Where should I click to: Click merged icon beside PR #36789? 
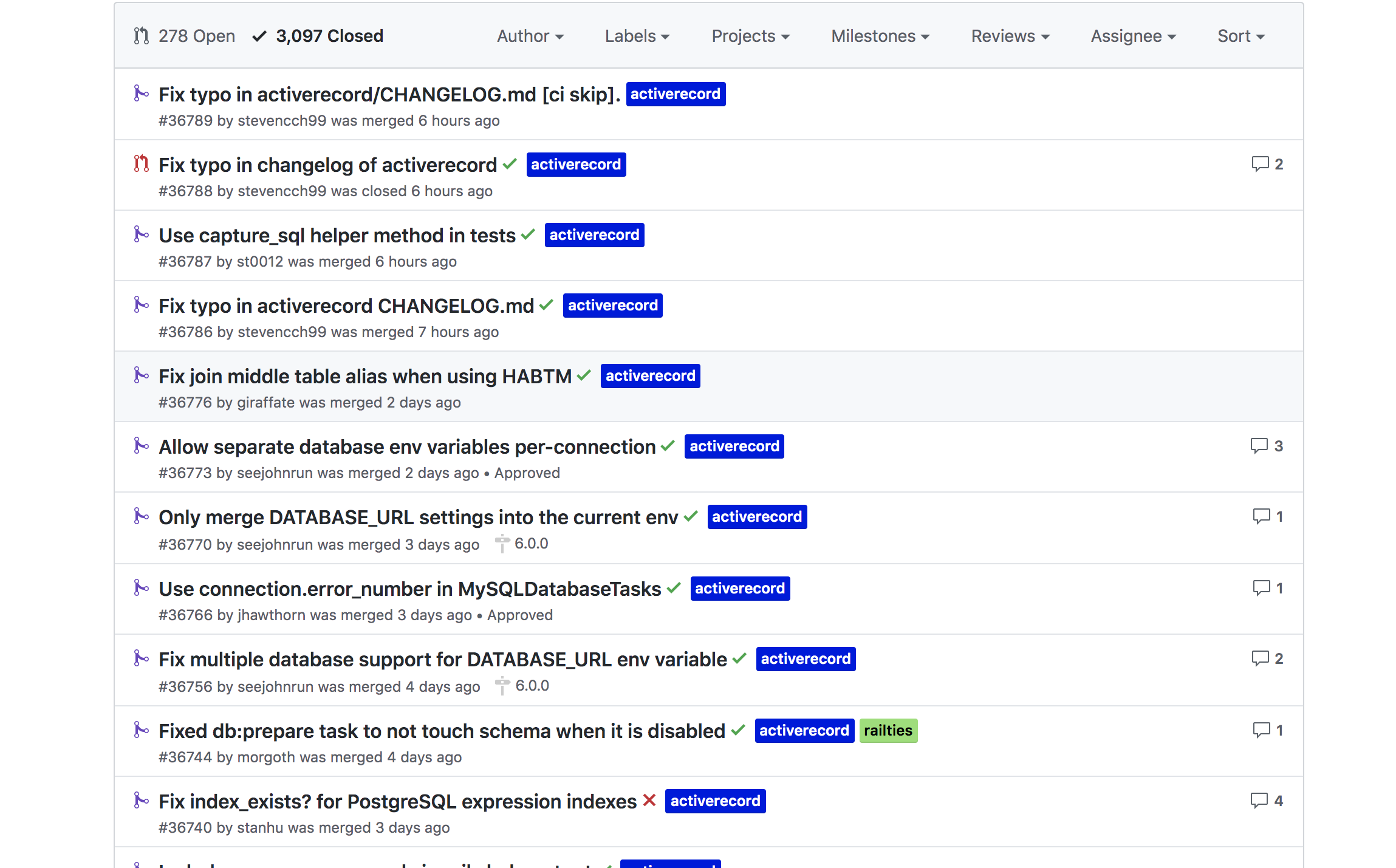141,94
